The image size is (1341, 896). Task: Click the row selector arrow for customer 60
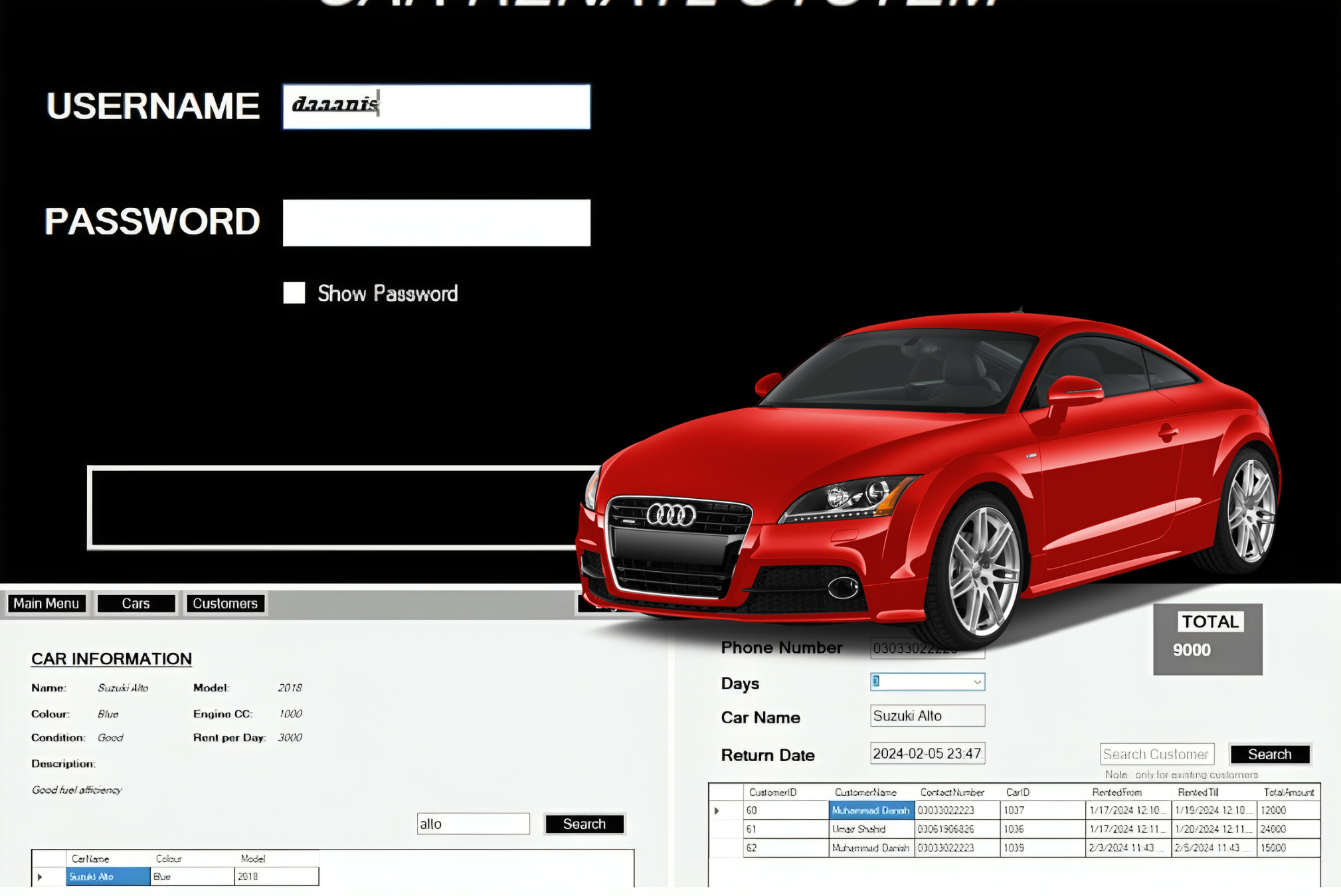(717, 810)
